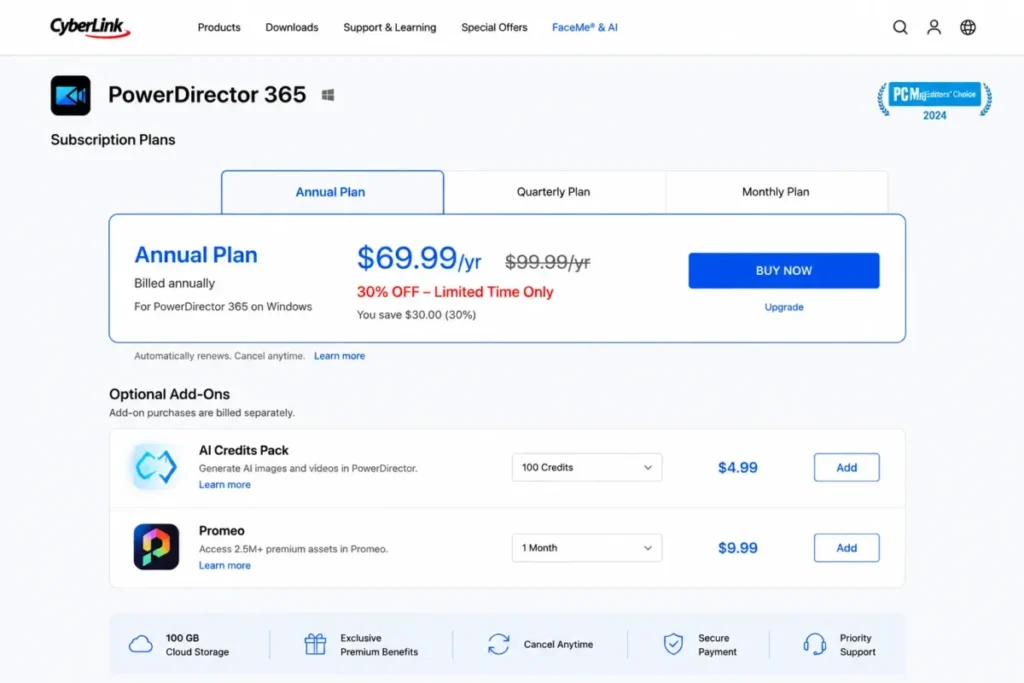Click the Windows platform icon
Screen dimensions: 1024x683
[x=328, y=95]
